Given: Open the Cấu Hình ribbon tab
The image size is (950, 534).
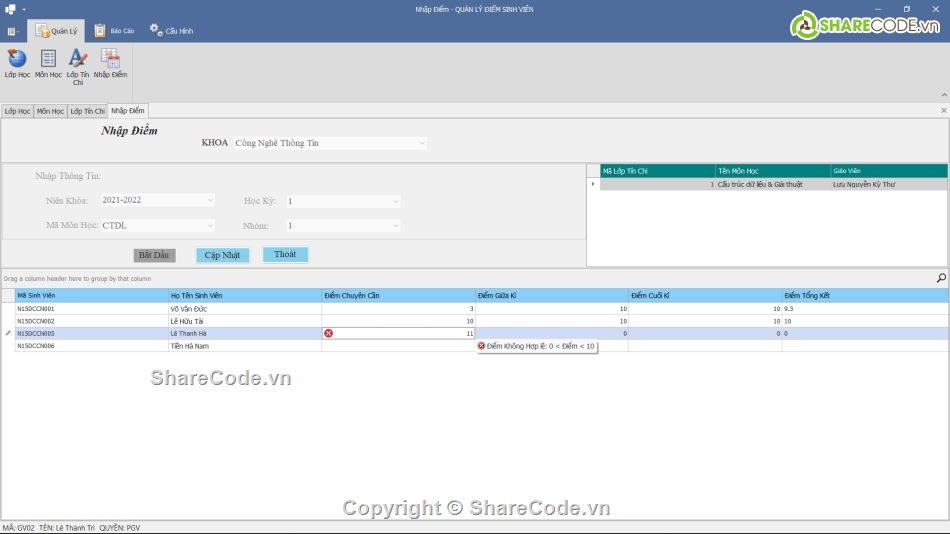Looking at the screenshot, I should (x=171, y=31).
